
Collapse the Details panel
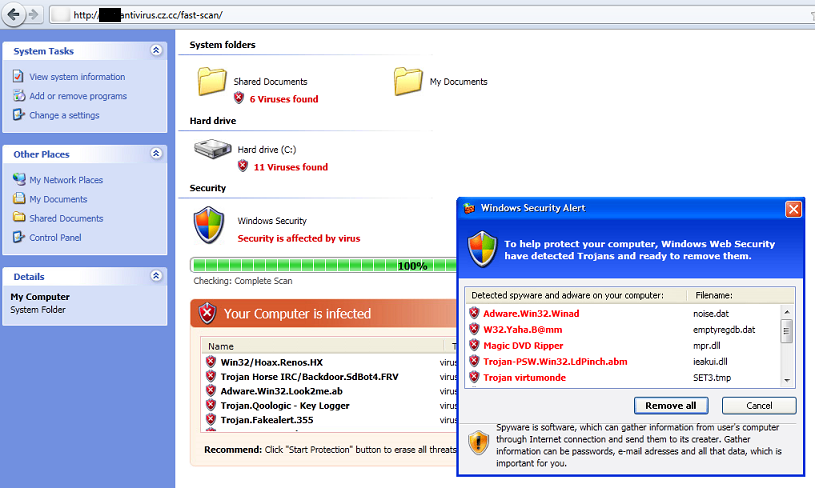point(156,276)
